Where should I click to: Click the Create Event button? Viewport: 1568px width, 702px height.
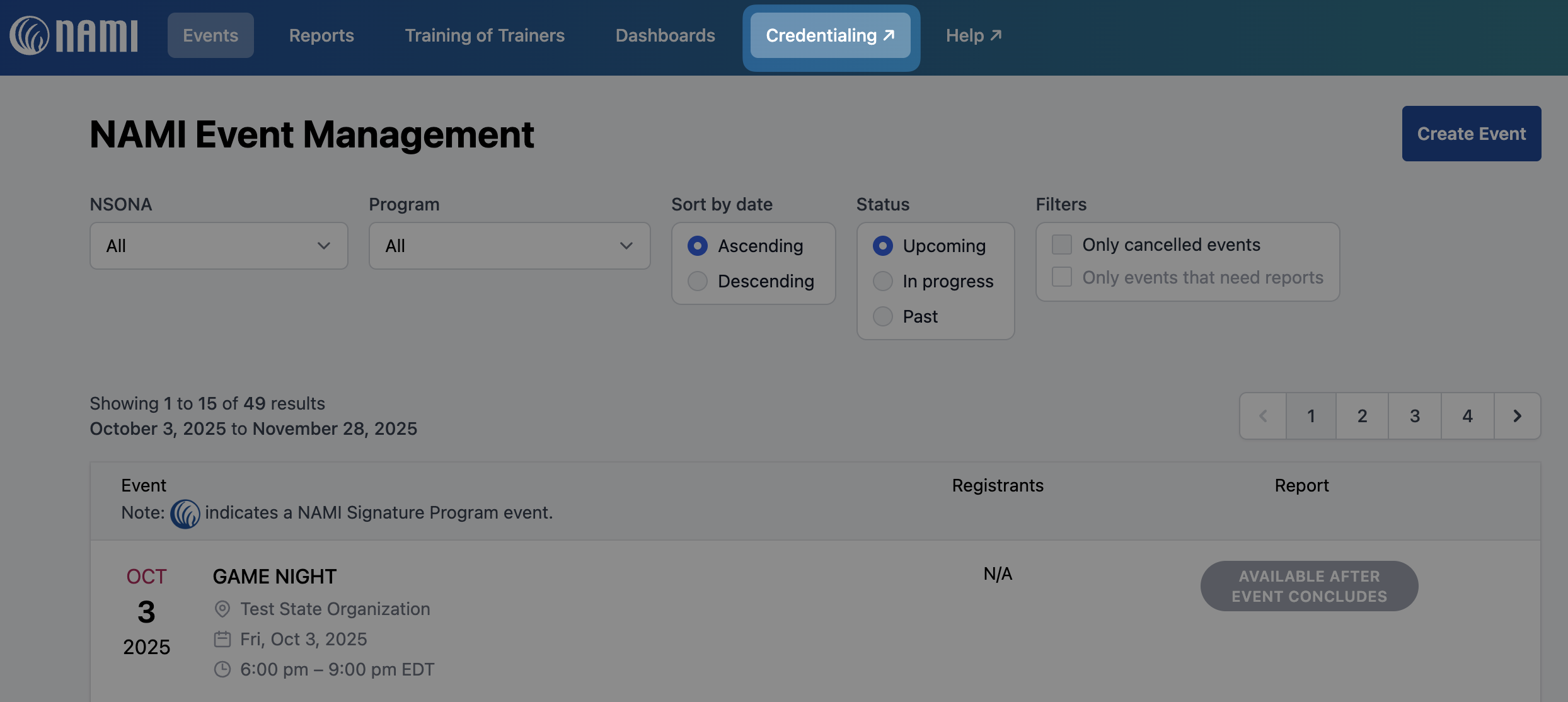pos(1471,134)
